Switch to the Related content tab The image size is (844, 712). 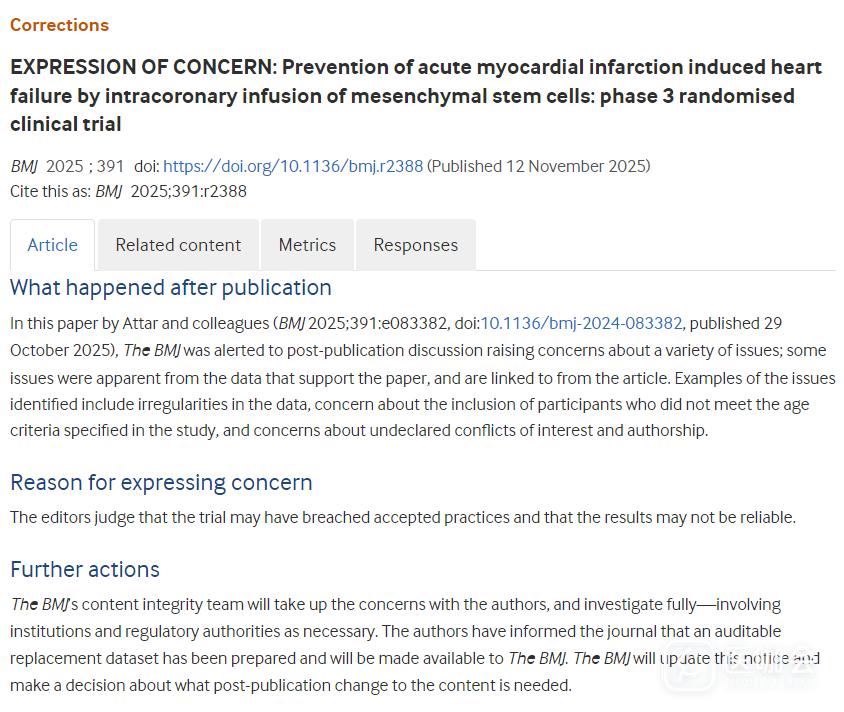[x=178, y=245]
